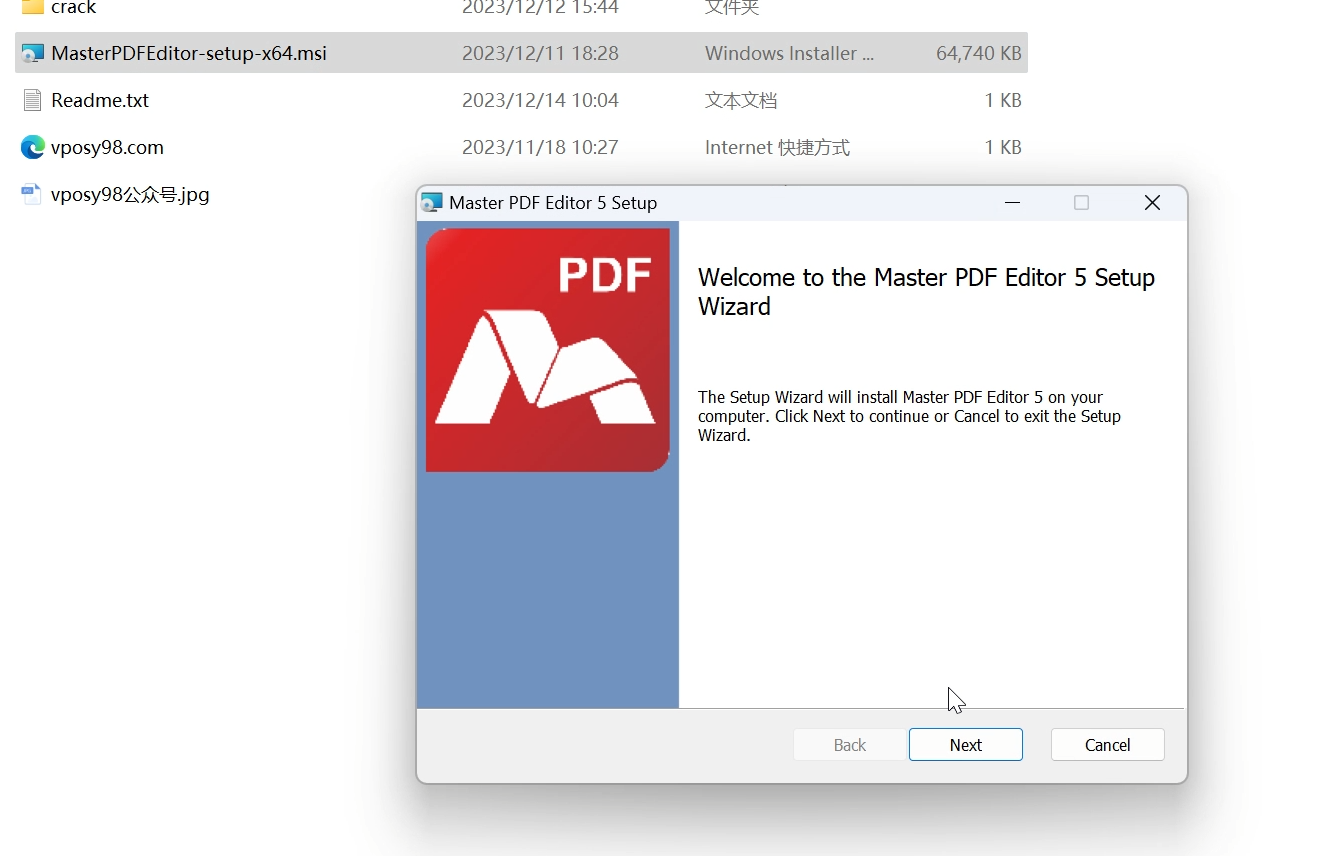Screen dimensions: 1333x856
Task: Click the red Master PDF Editor logo
Action: coord(547,350)
